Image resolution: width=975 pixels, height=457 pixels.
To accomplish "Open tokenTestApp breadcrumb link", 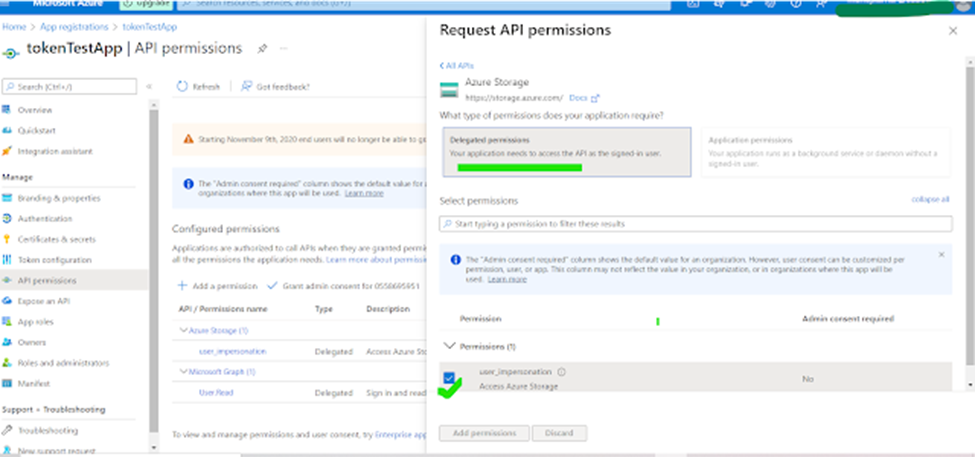I will pos(150,27).
